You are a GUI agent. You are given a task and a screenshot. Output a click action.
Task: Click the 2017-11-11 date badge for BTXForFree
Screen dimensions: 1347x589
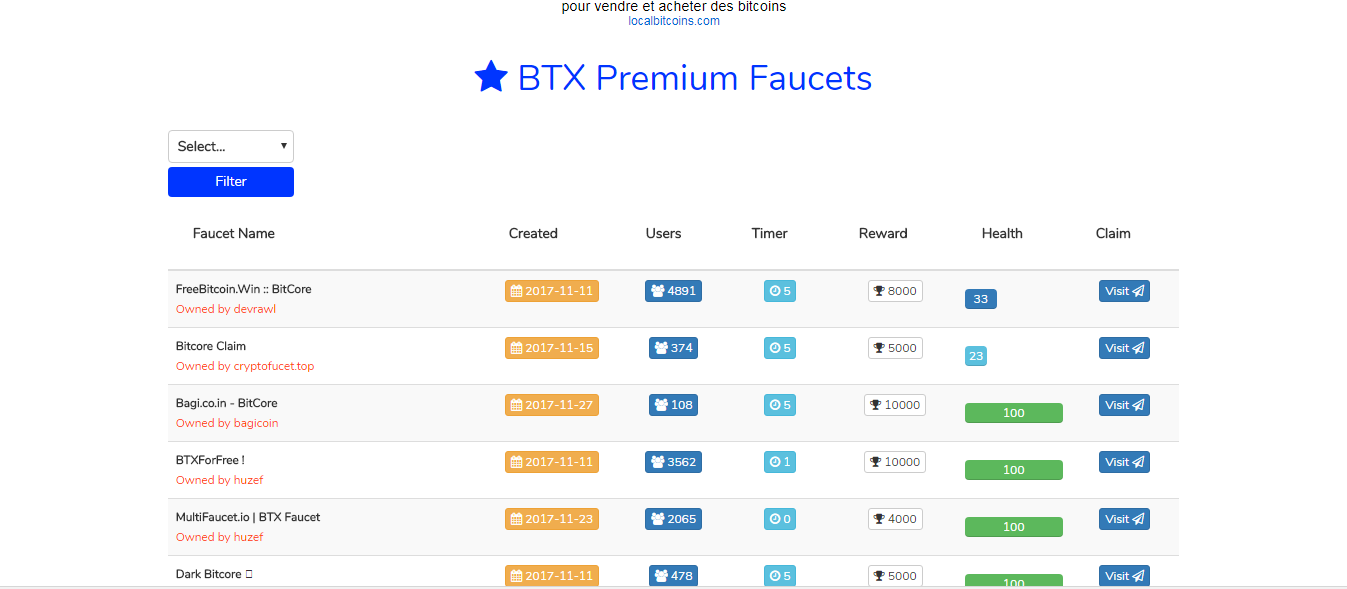click(552, 462)
